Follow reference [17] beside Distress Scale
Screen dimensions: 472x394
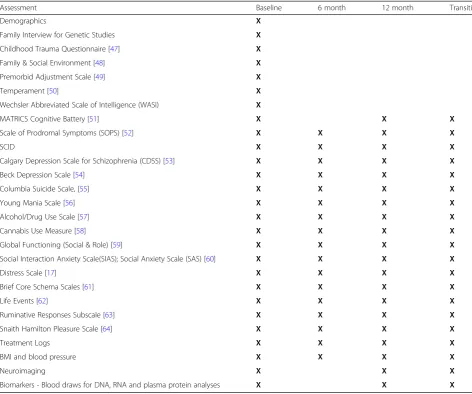[x=51, y=273]
